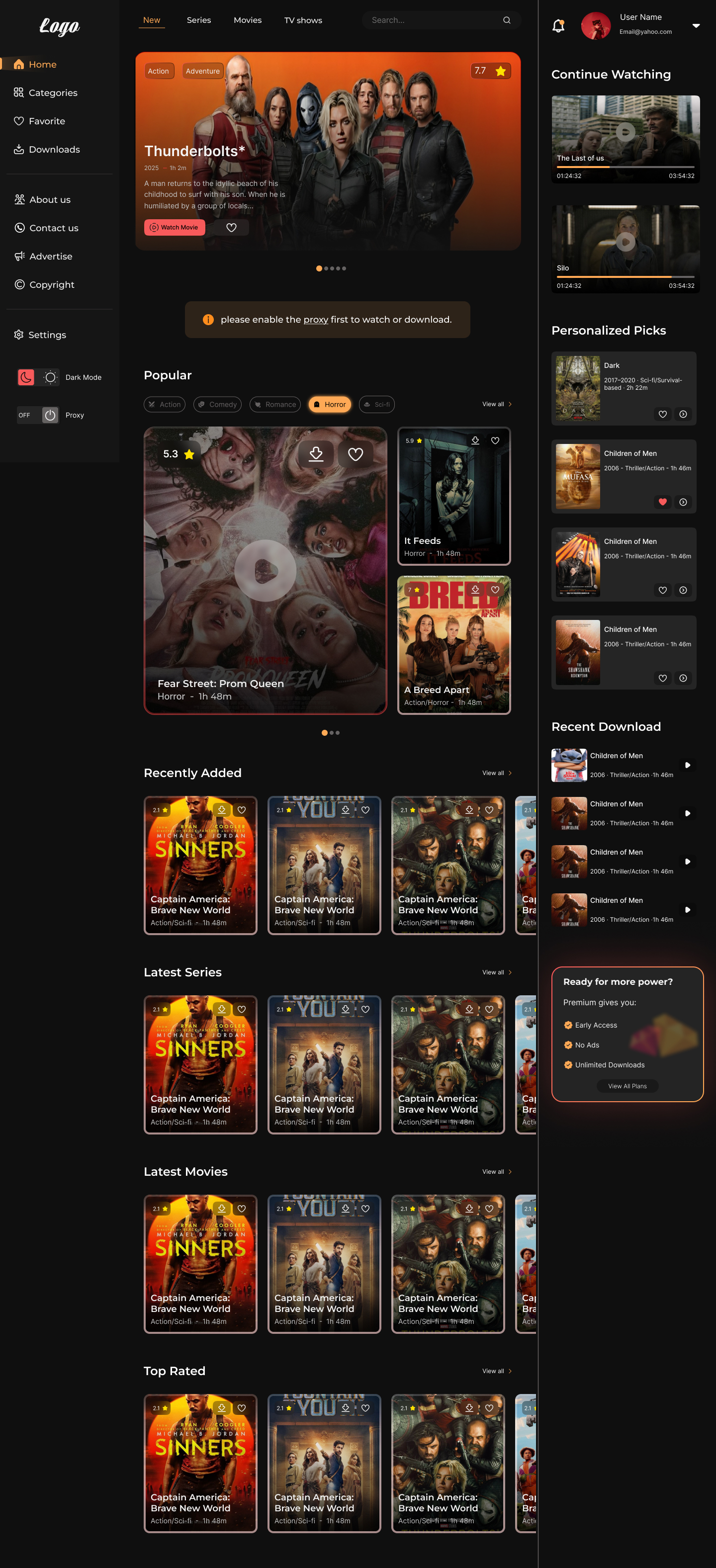
Task: Play the Recent Download with Stitch thumbnail
Action: click(687, 765)
